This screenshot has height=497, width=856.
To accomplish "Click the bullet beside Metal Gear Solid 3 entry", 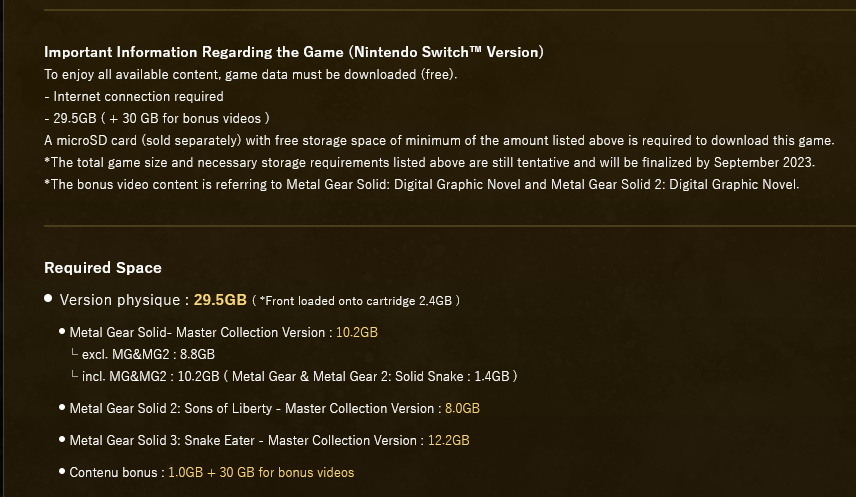I will pyautogui.click(x=62, y=439).
